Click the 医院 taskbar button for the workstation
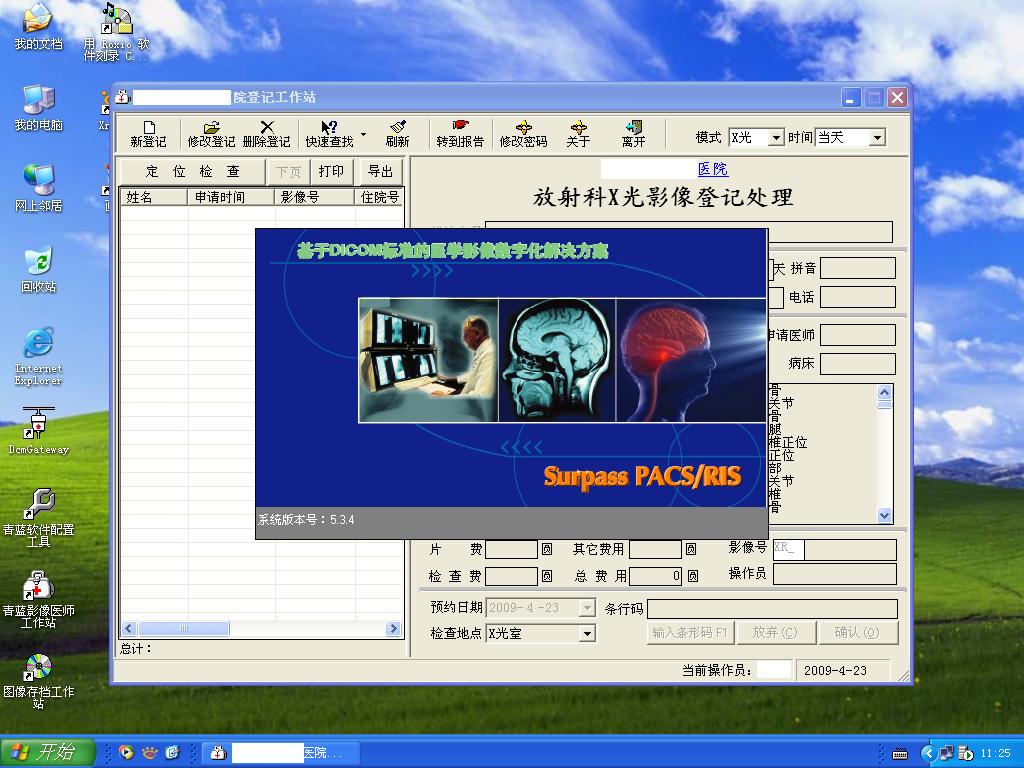The width and height of the screenshot is (1024, 768). point(281,753)
